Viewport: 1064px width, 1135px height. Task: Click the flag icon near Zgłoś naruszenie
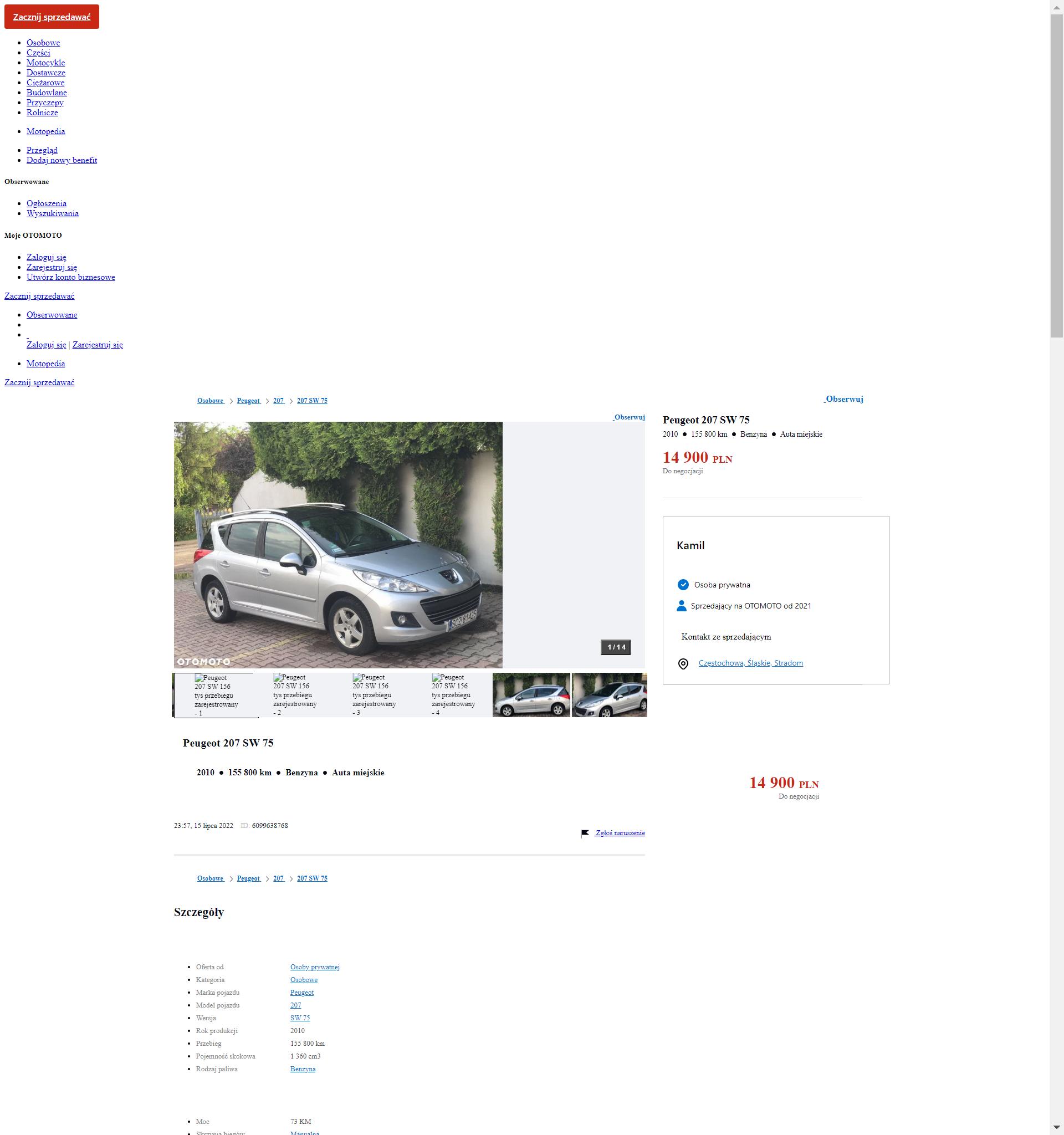coord(585,834)
